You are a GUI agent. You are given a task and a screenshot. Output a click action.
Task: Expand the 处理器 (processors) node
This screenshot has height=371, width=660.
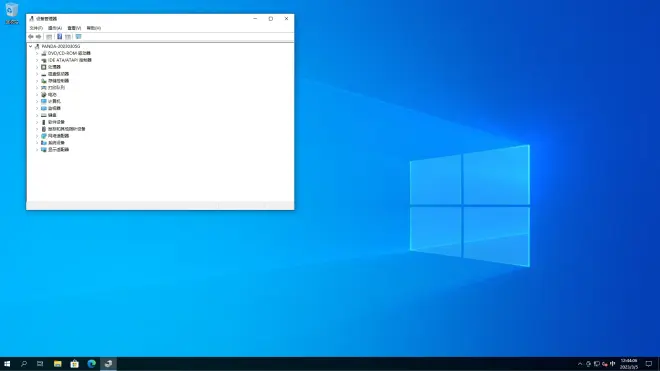37,67
